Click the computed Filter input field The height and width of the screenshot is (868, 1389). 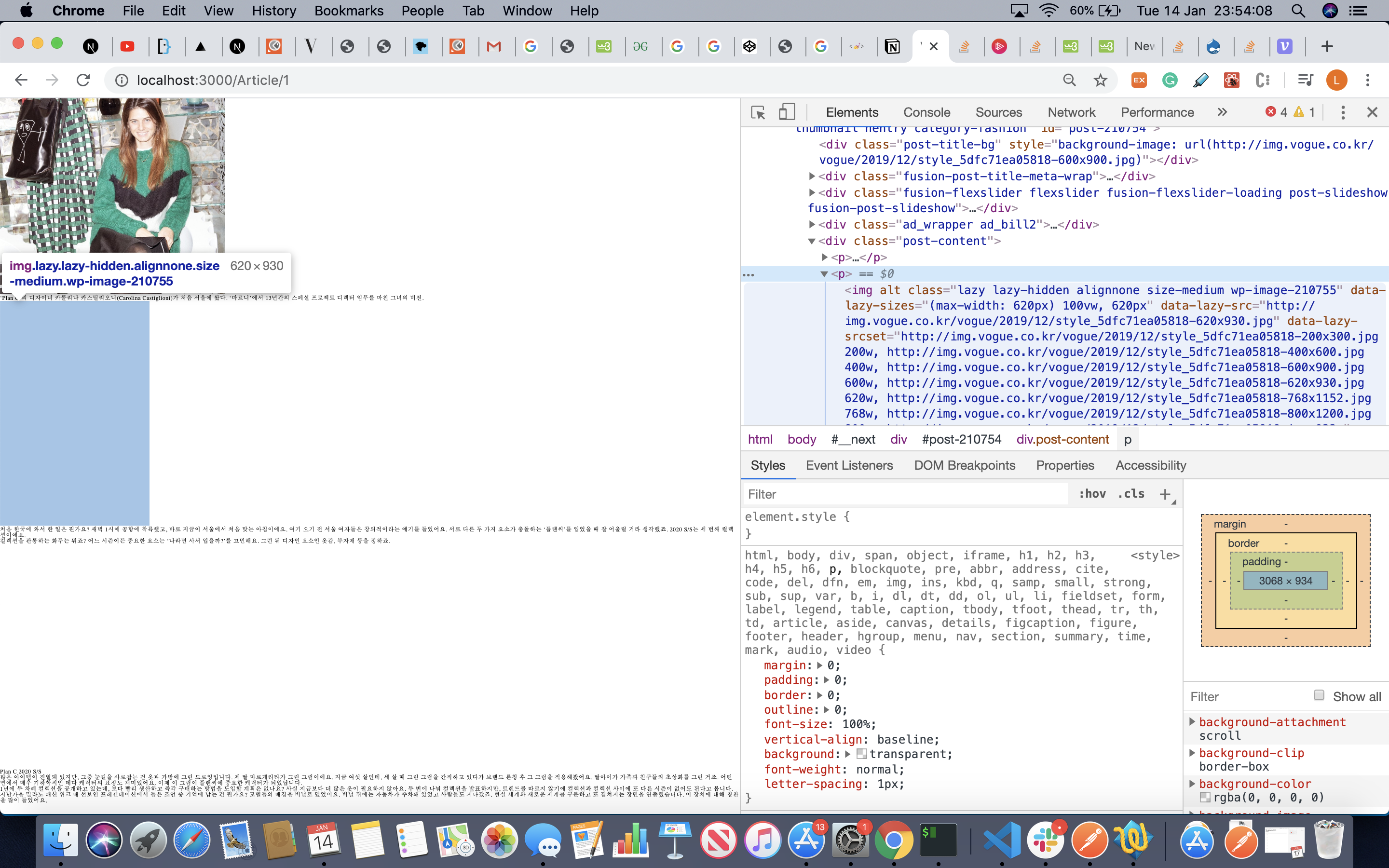point(1247,696)
